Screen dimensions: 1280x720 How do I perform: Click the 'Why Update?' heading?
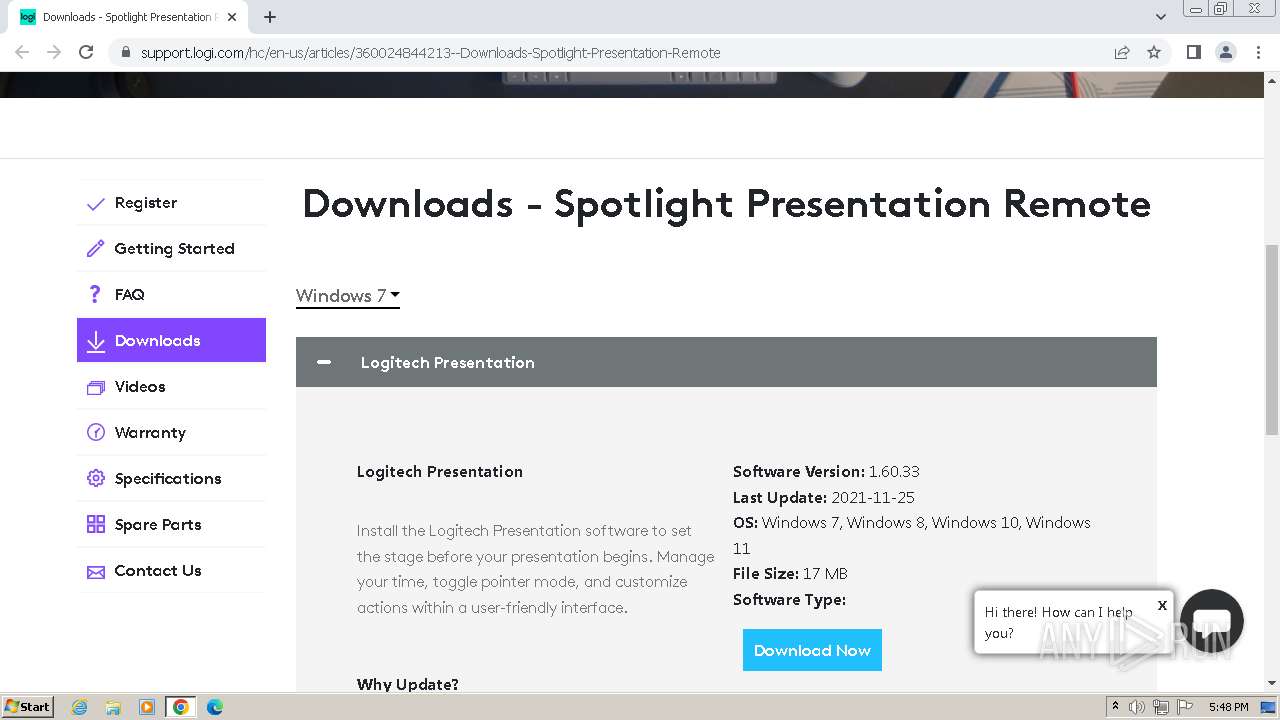tap(408, 684)
